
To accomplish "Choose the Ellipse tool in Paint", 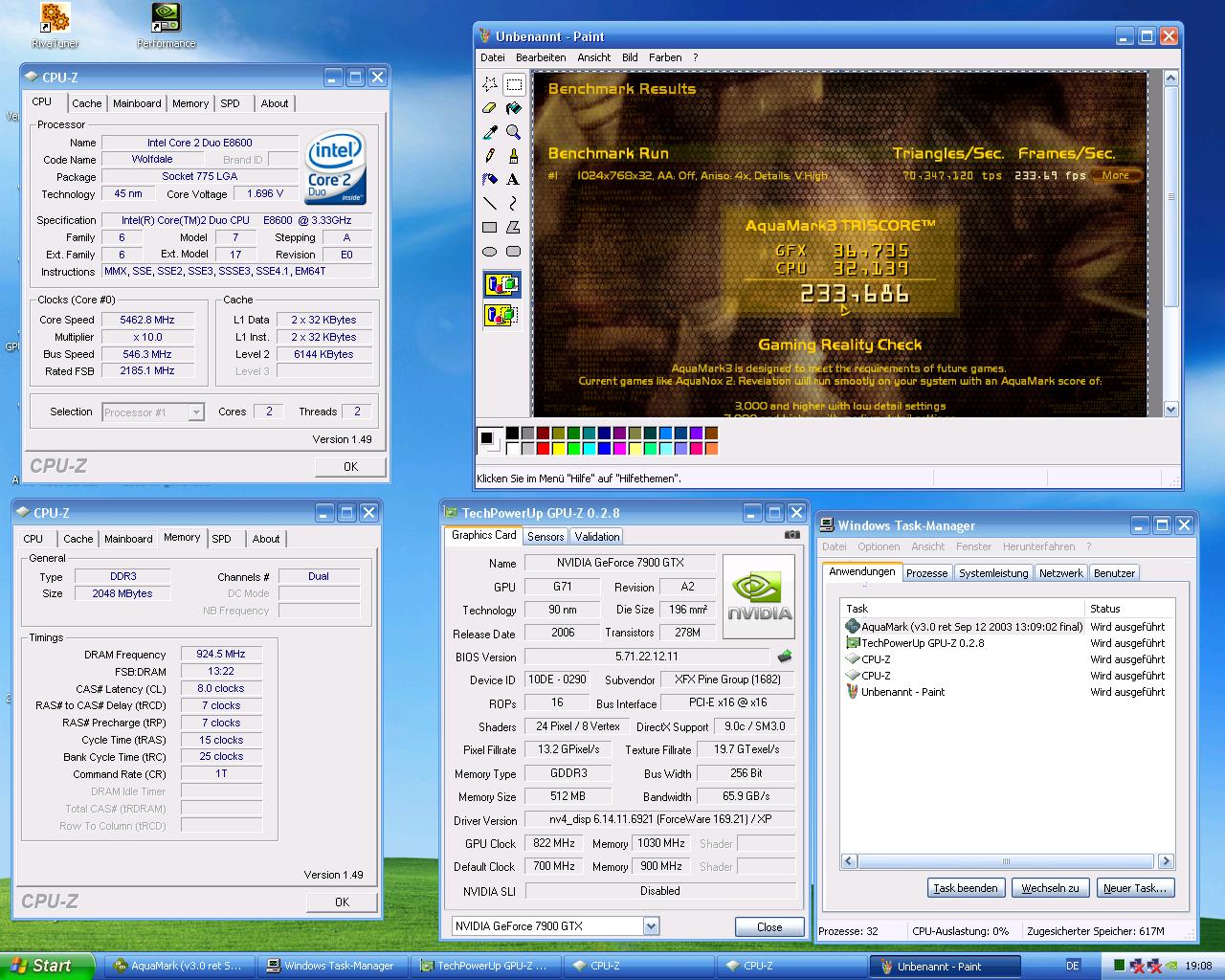I will pos(490,251).
